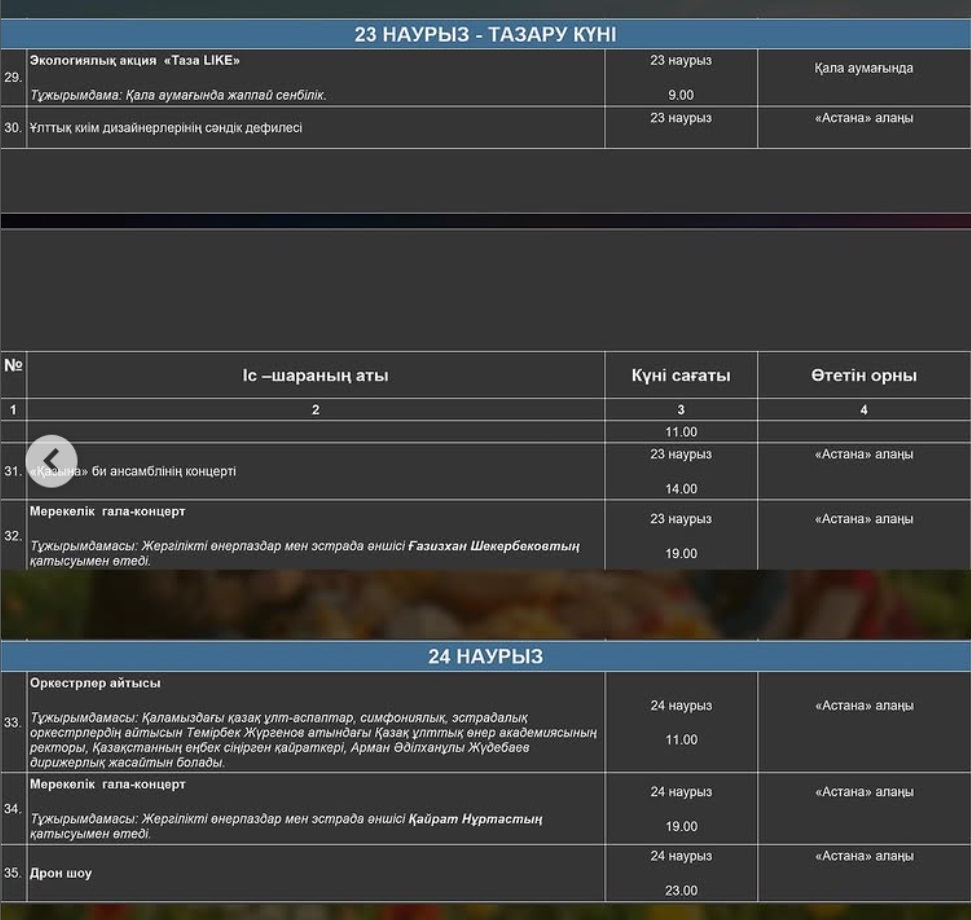Click the "Экологиялық акция «Таза LIKE»" event title
Viewport: 971px width, 920px height.
(135, 61)
